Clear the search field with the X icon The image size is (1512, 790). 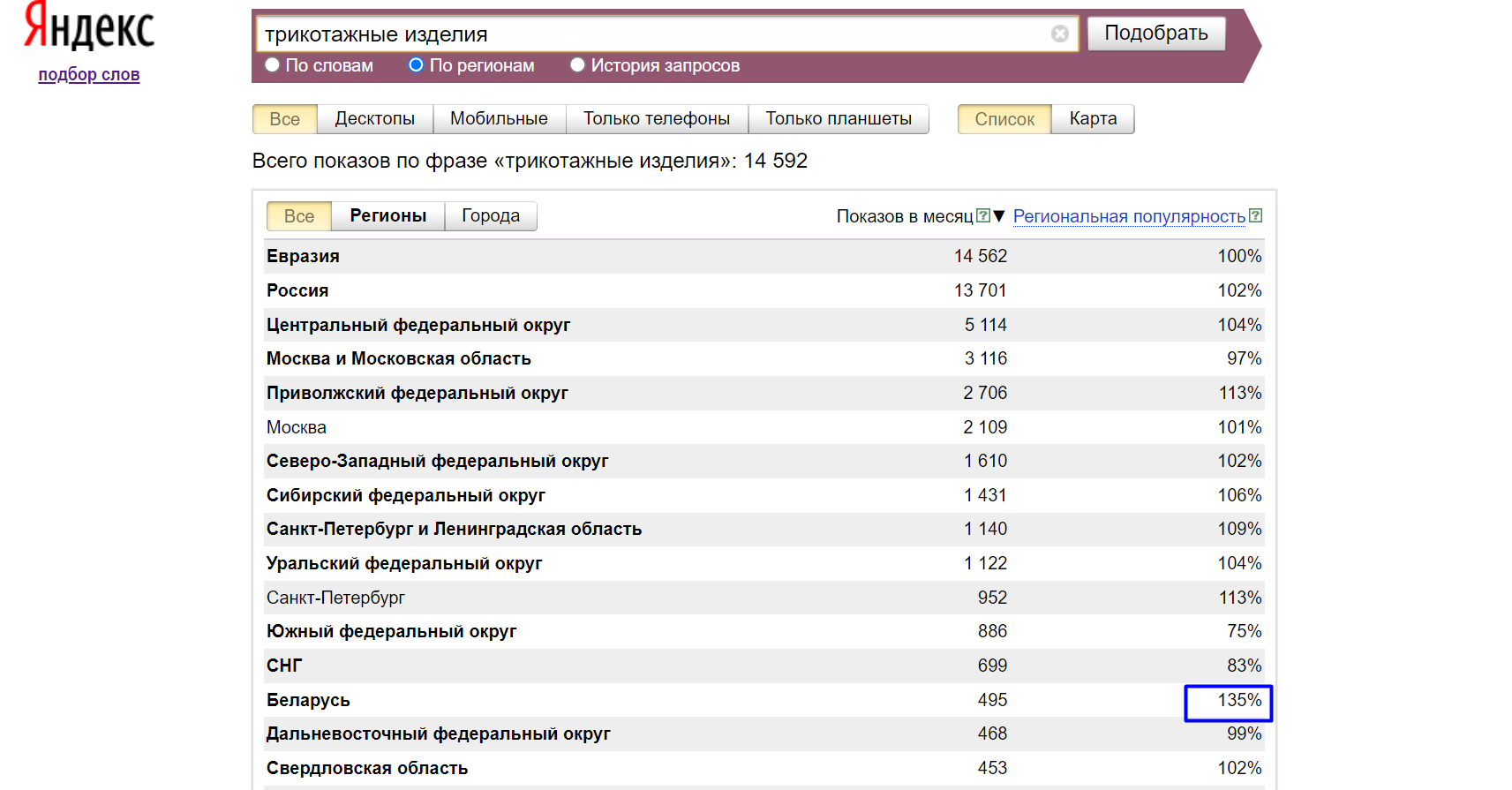click(x=1060, y=34)
